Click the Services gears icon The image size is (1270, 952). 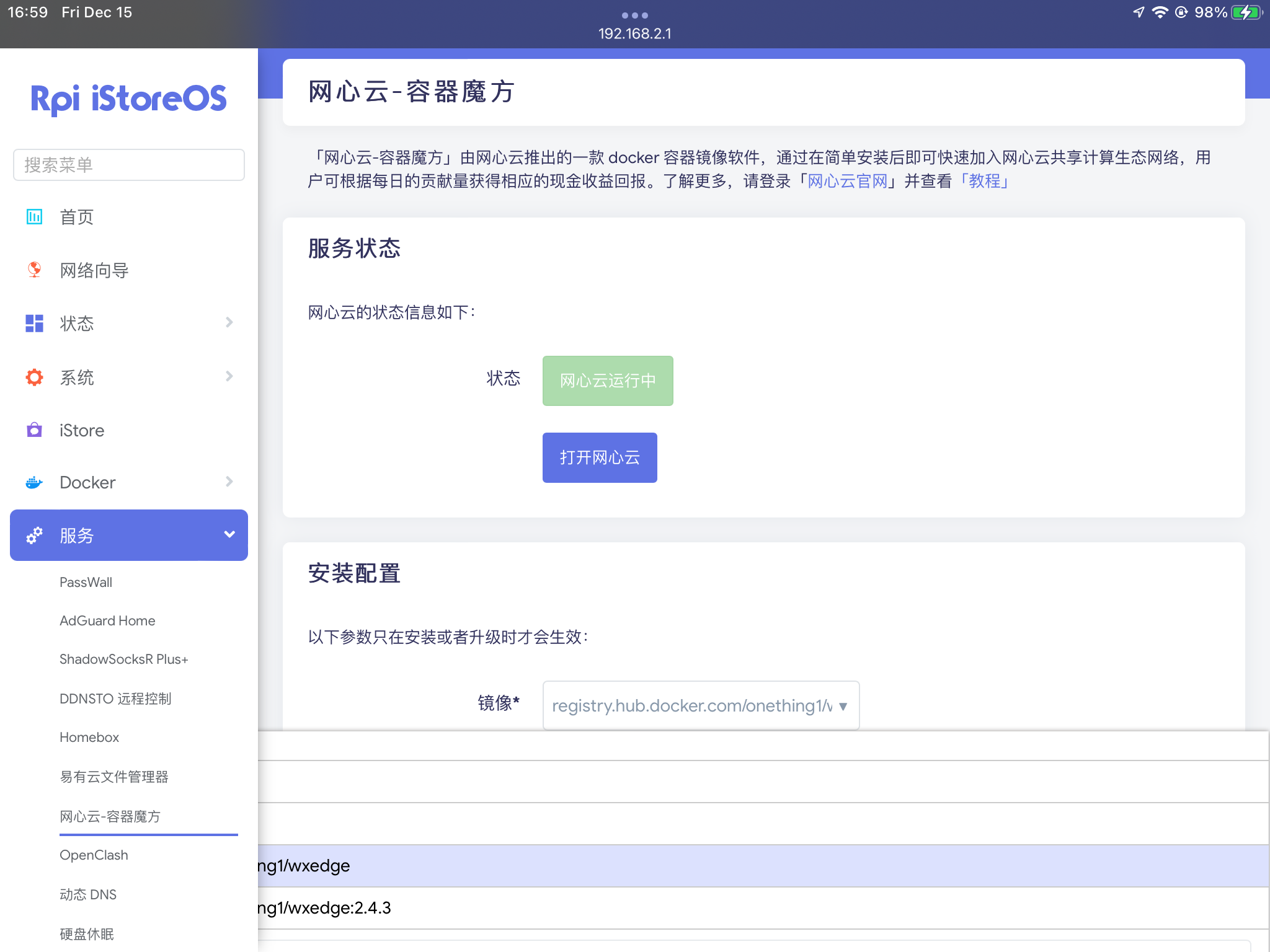34,535
